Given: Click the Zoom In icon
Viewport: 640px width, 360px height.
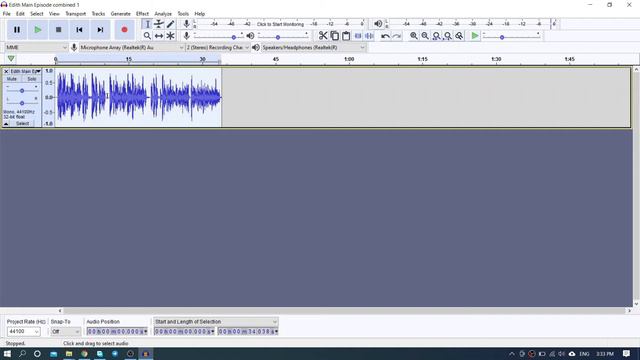Looking at the screenshot, I should (x=413, y=36).
